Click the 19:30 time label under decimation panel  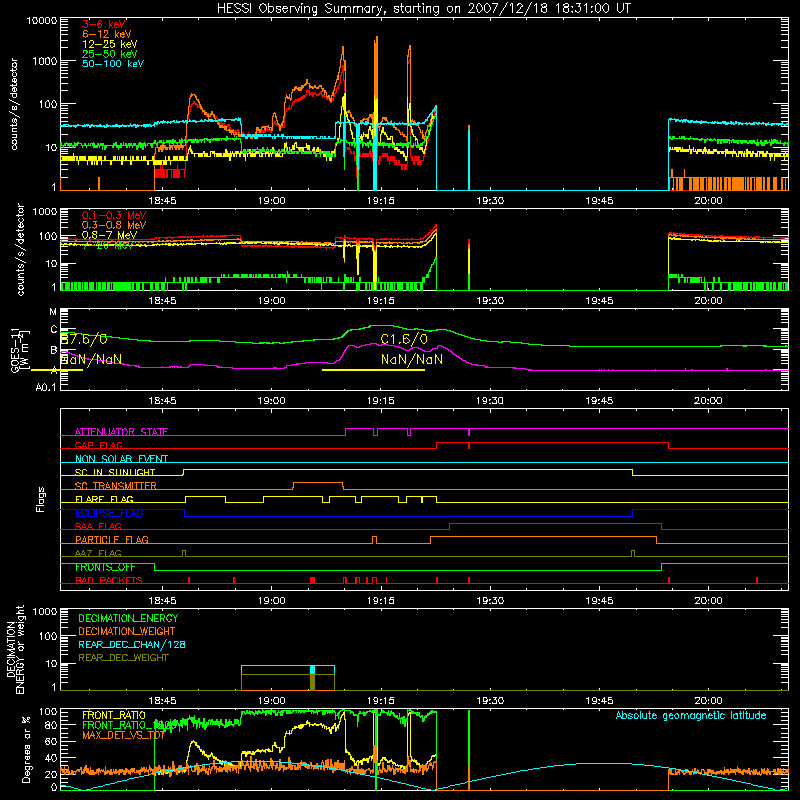[x=490, y=700]
